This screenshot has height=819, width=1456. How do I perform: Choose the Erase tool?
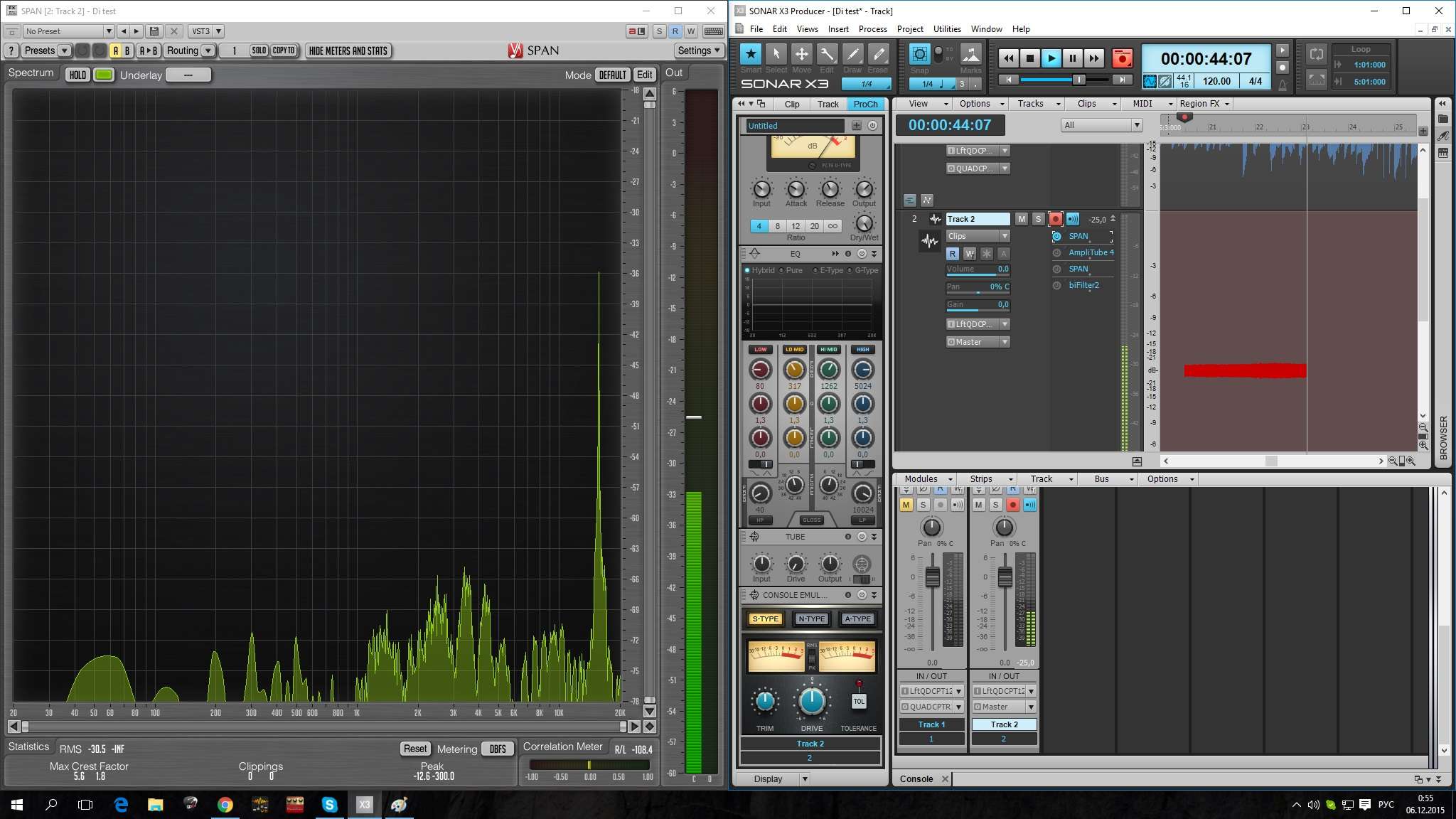pyautogui.click(x=878, y=55)
